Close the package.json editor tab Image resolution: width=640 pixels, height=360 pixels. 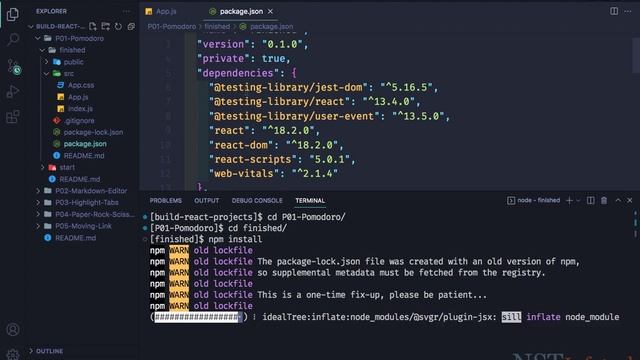click(x=270, y=11)
